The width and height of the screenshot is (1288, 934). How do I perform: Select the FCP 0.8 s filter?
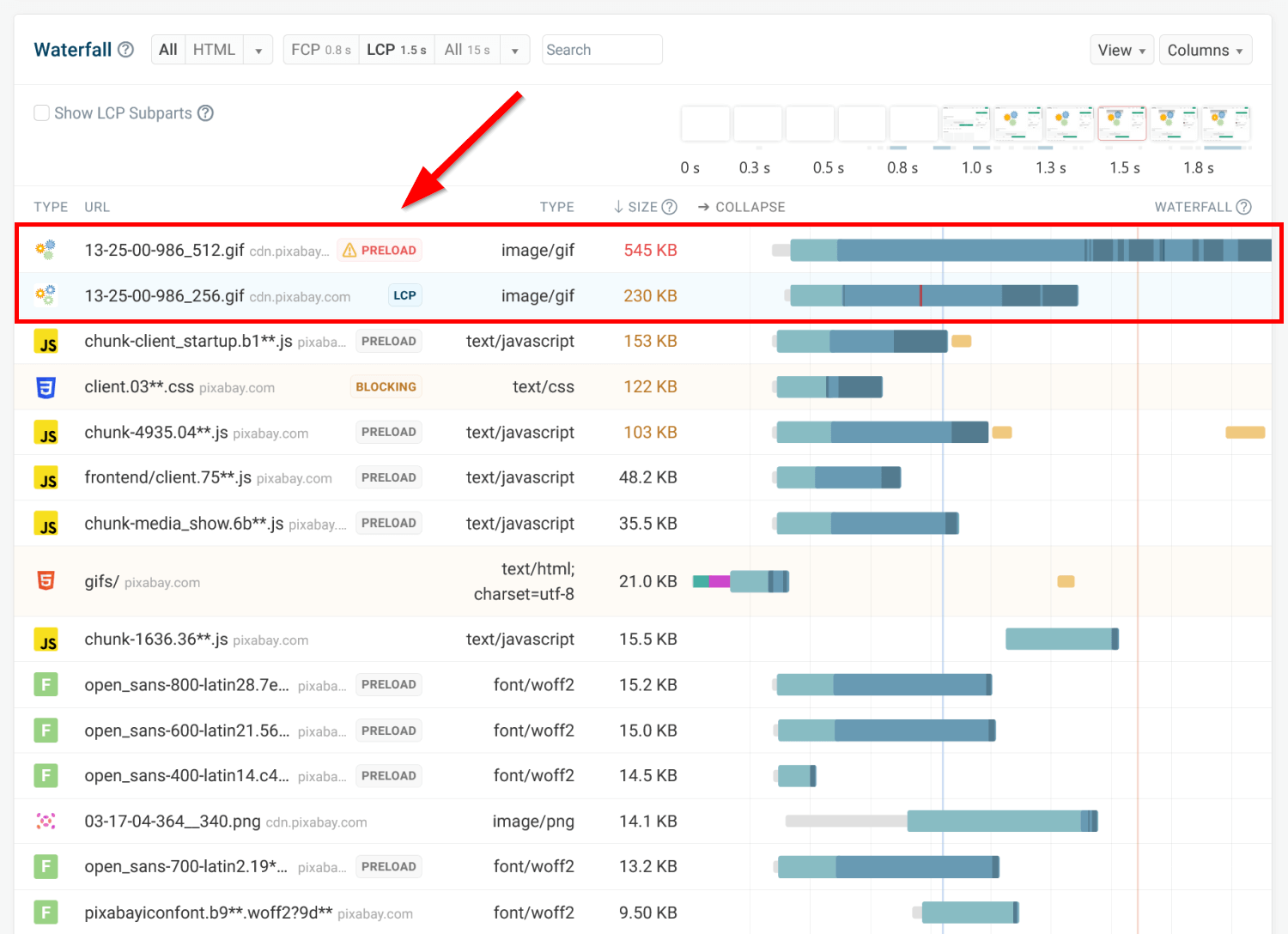(x=321, y=50)
